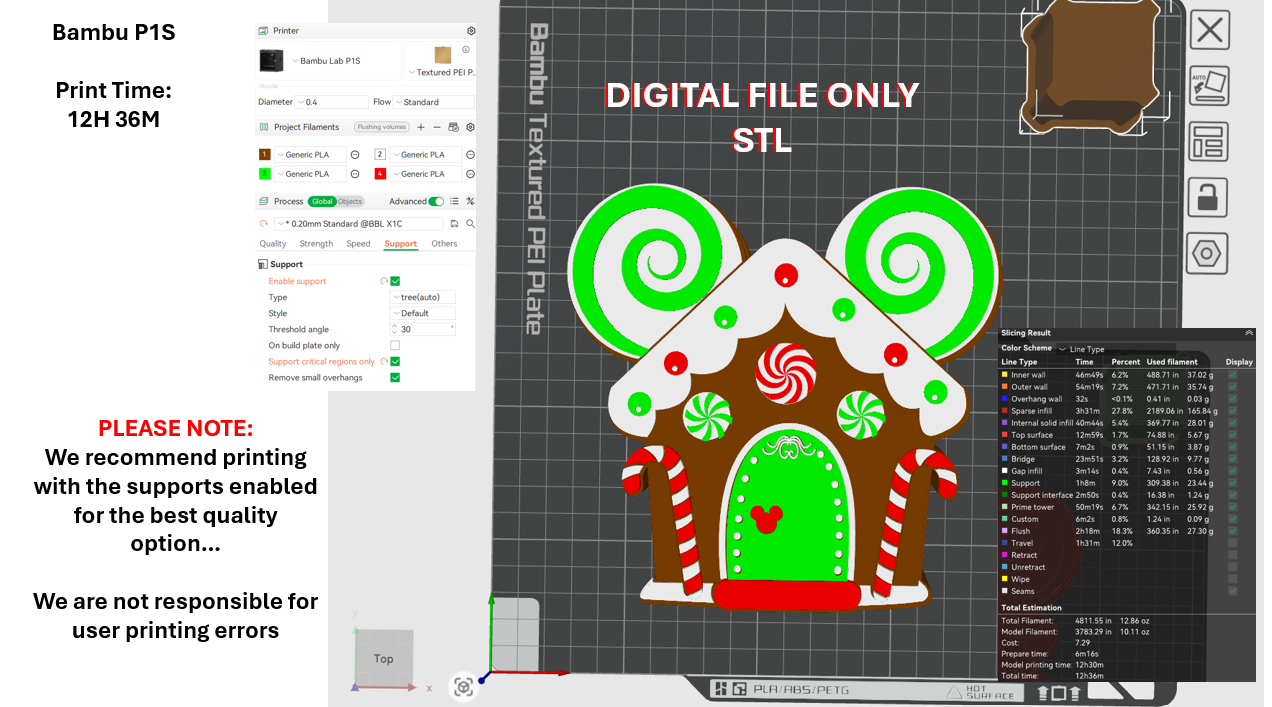Viewport: 1272px width, 707px height.
Task: Save the modified process preset icon
Action: [x=455, y=222]
